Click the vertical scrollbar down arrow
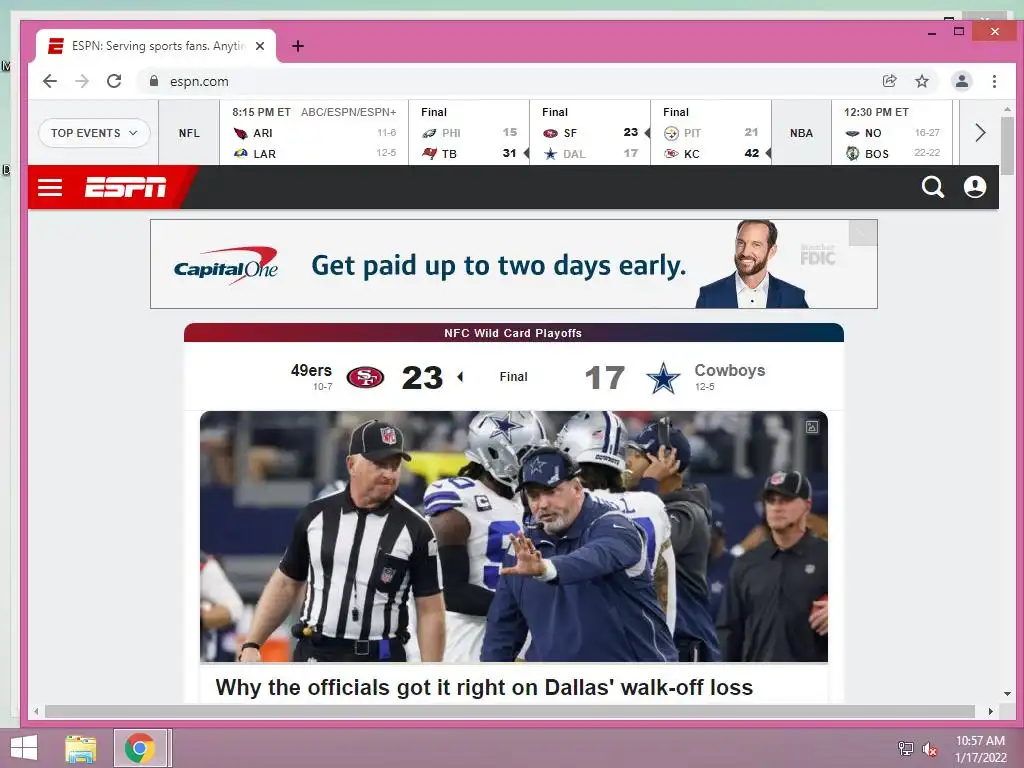 [1007, 694]
